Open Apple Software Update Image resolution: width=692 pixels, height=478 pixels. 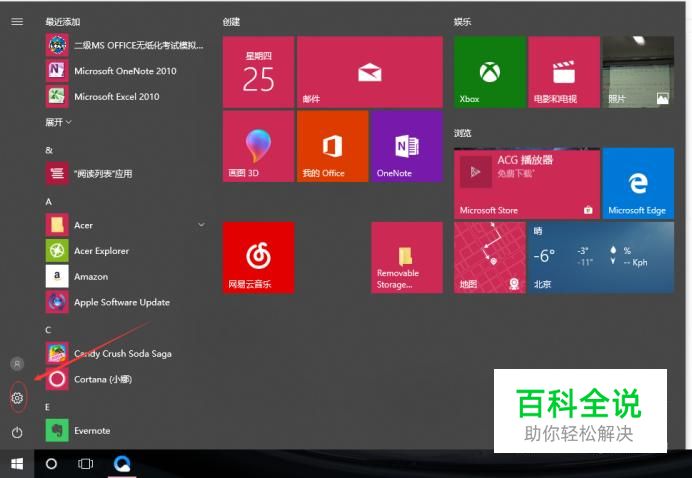(x=125, y=302)
